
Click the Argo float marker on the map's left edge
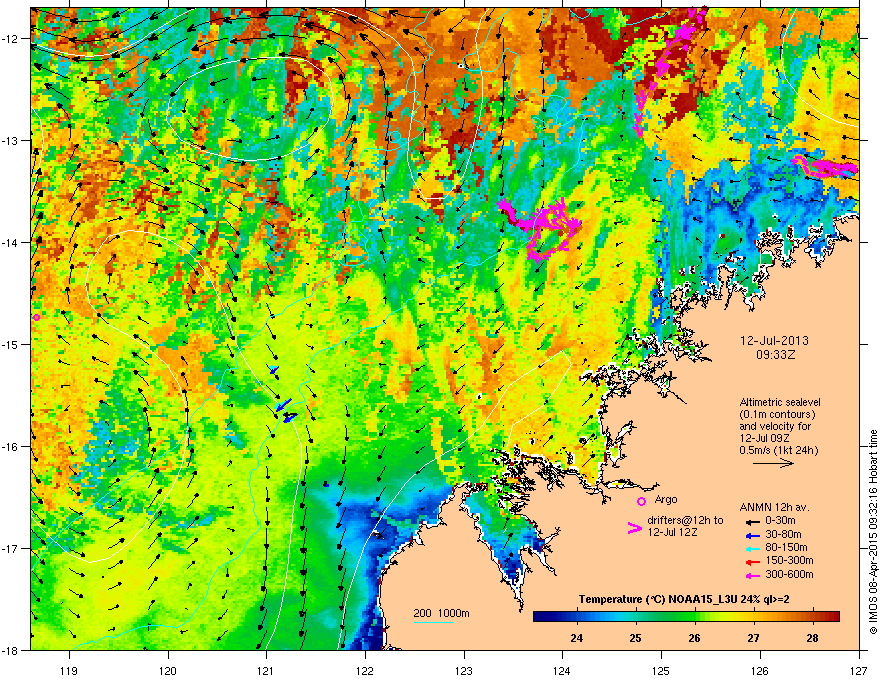click(37, 317)
